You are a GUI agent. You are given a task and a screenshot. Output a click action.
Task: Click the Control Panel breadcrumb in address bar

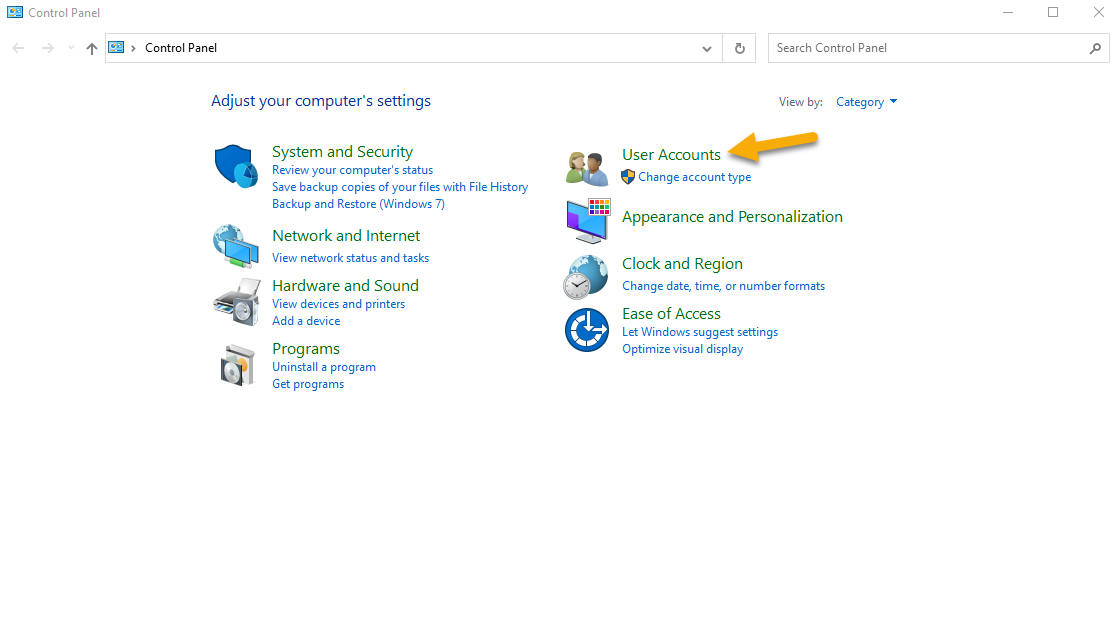pyautogui.click(x=180, y=48)
